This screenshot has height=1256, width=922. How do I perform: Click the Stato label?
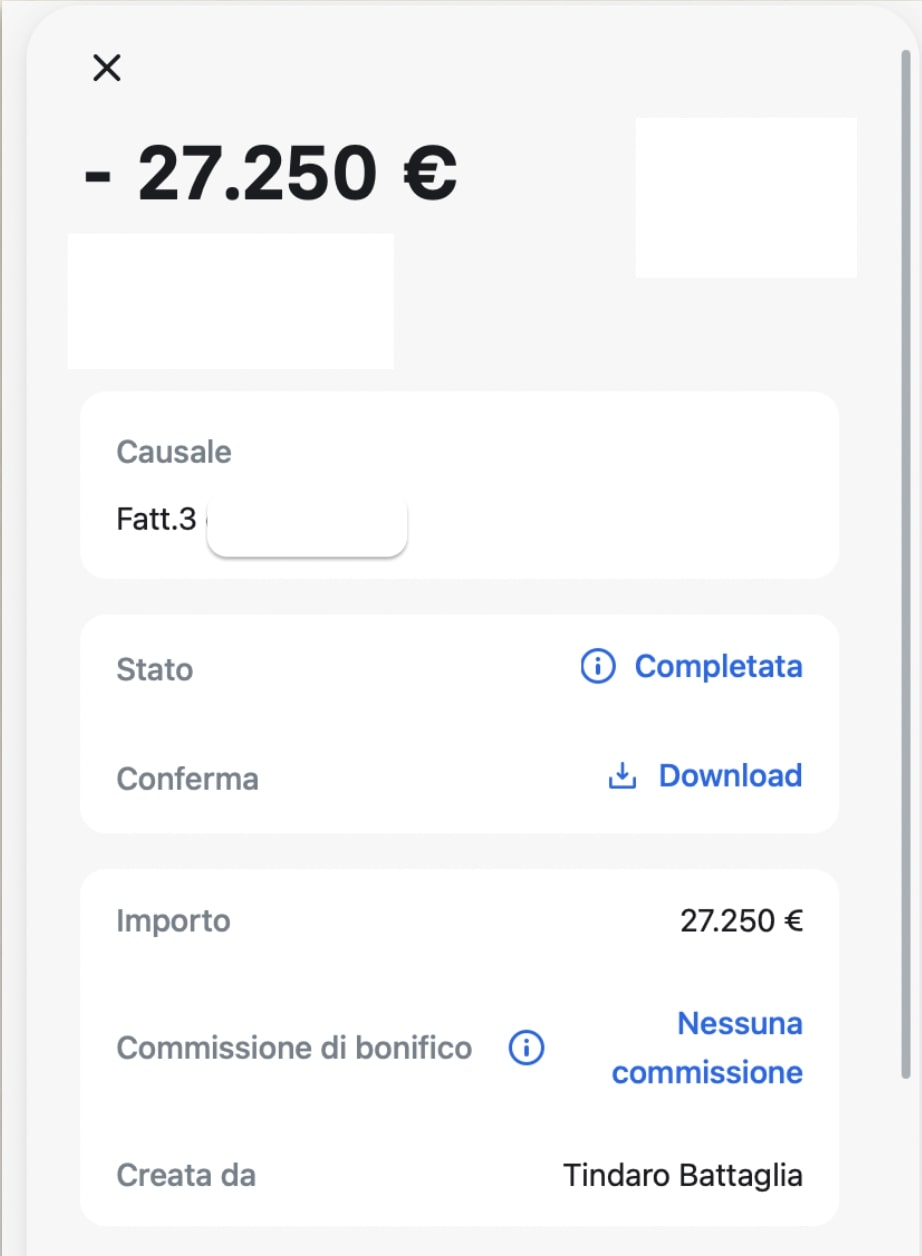pyautogui.click(x=155, y=669)
